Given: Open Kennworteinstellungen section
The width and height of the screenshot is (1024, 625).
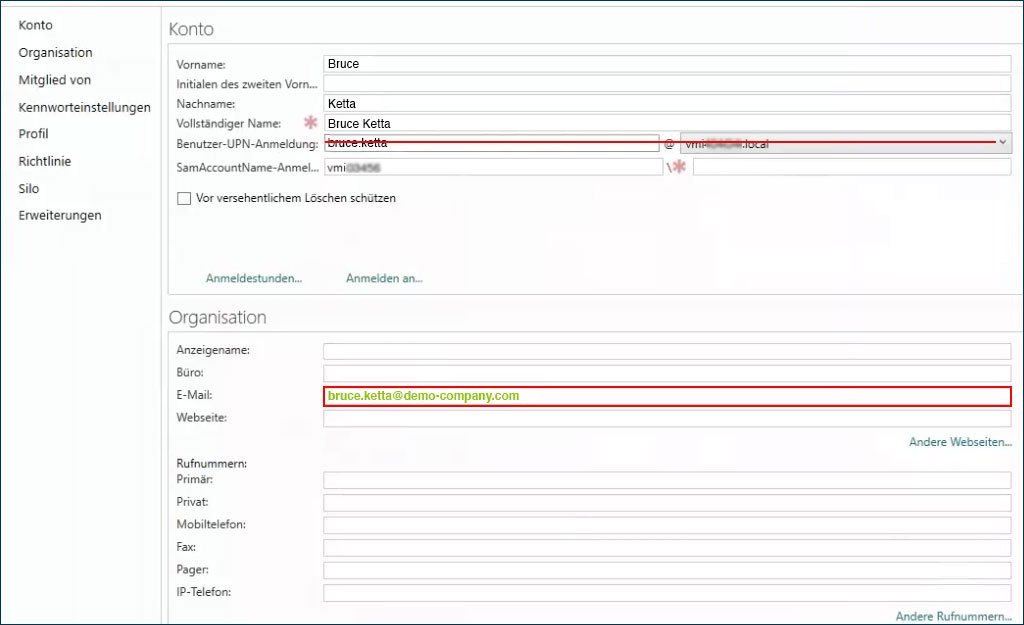Looking at the screenshot, I should pos(84,107).
